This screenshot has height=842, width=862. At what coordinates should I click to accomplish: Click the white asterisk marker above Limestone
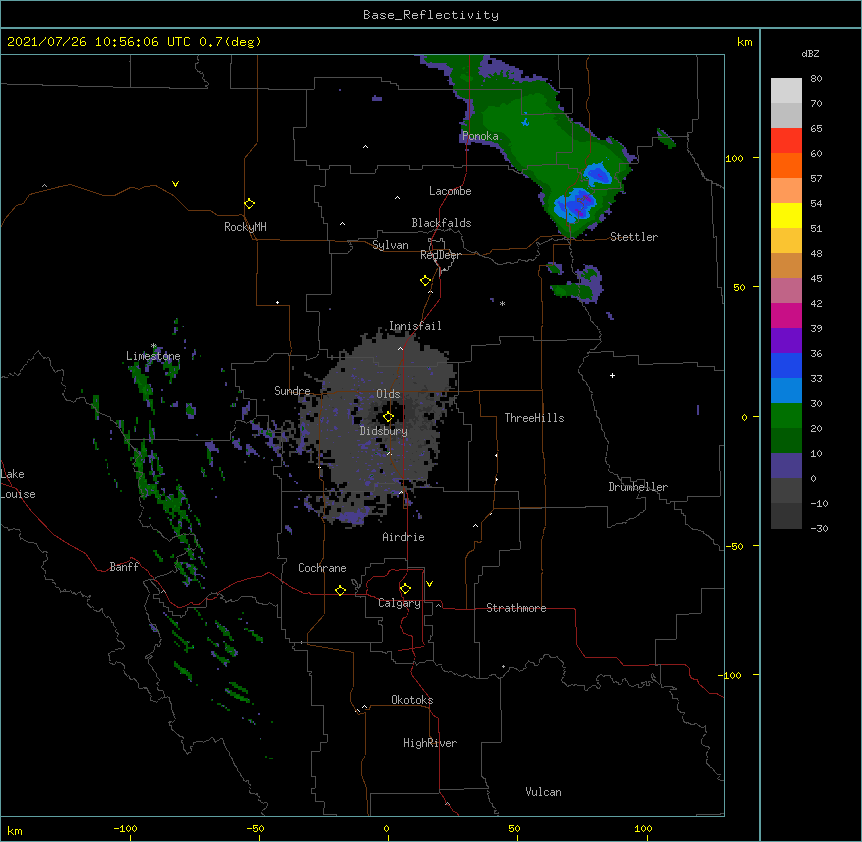click(x=154, y=346)
